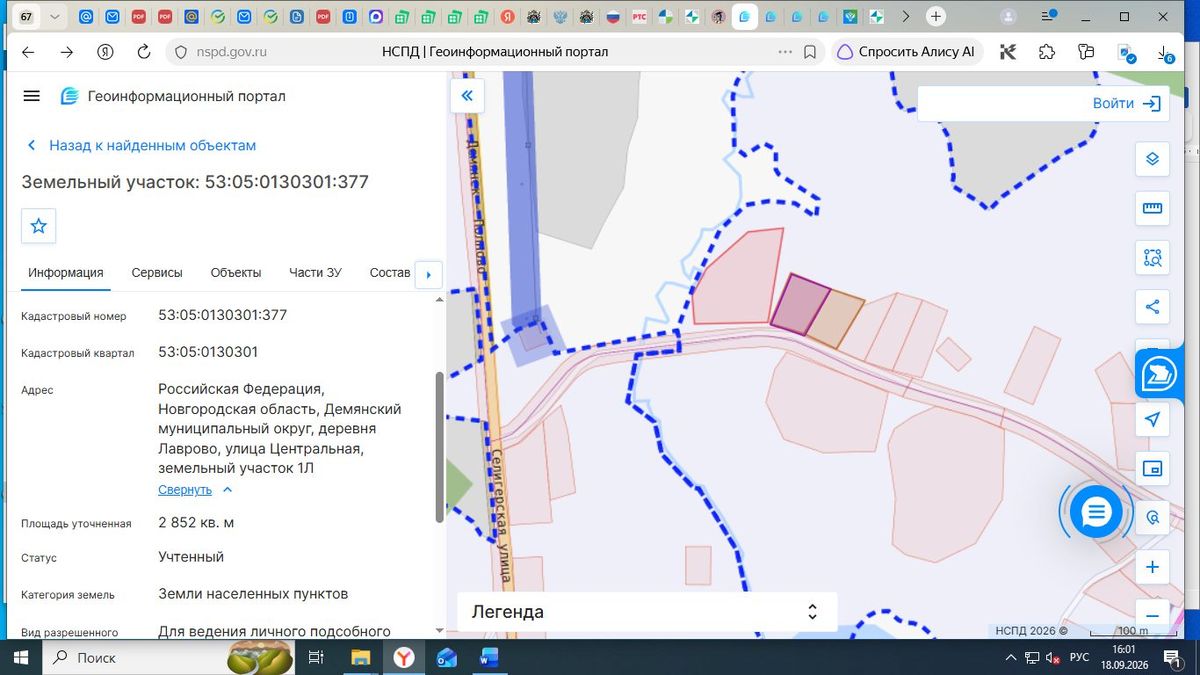Zoom in on the map with plus
Screen dimensions: 1200x675
click(x=1152, y=567)
